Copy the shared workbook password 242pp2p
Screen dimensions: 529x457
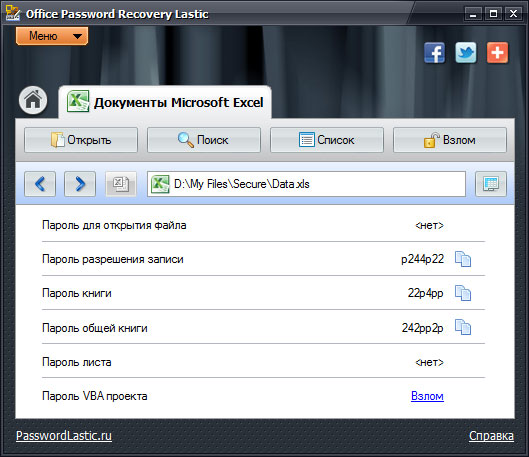(463, 327)
